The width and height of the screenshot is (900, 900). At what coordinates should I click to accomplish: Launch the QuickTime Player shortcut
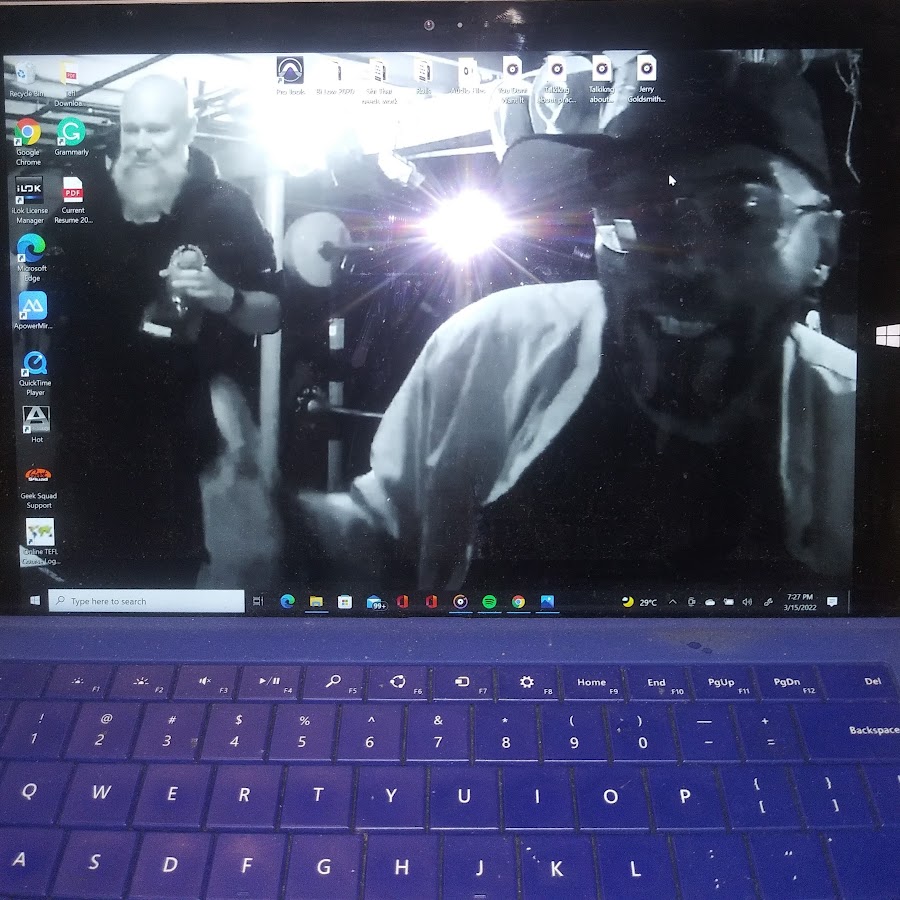35,373
